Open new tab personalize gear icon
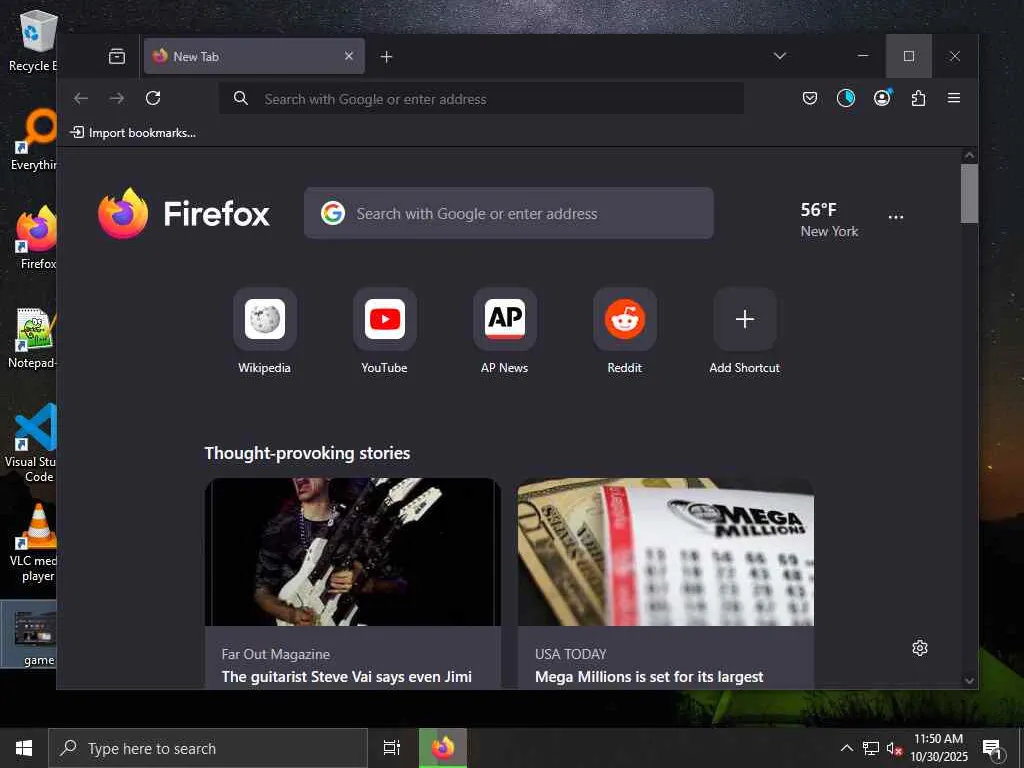Viewport: 1024px width, 768px height. point(920,648)
